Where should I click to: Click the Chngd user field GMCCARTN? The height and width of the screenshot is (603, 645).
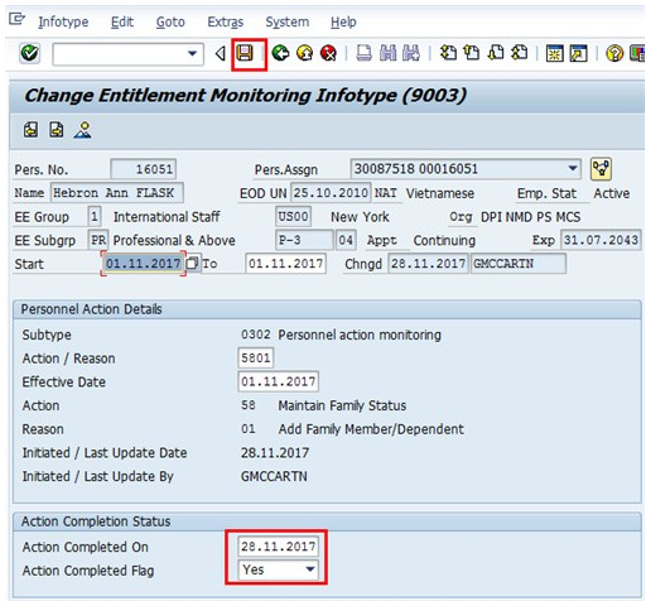tap(518, 264)
